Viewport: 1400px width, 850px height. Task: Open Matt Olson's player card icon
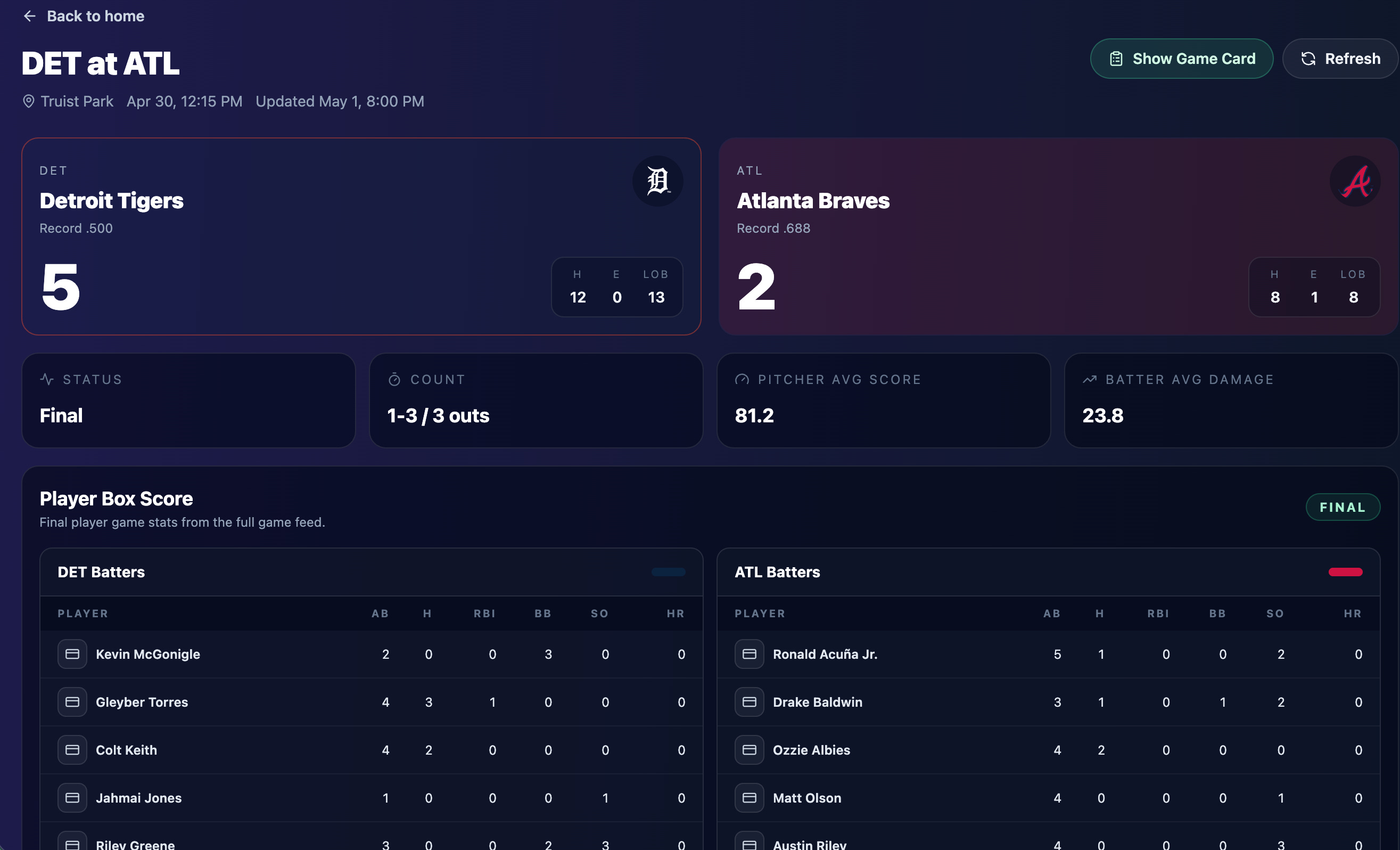tap(750, 798)
